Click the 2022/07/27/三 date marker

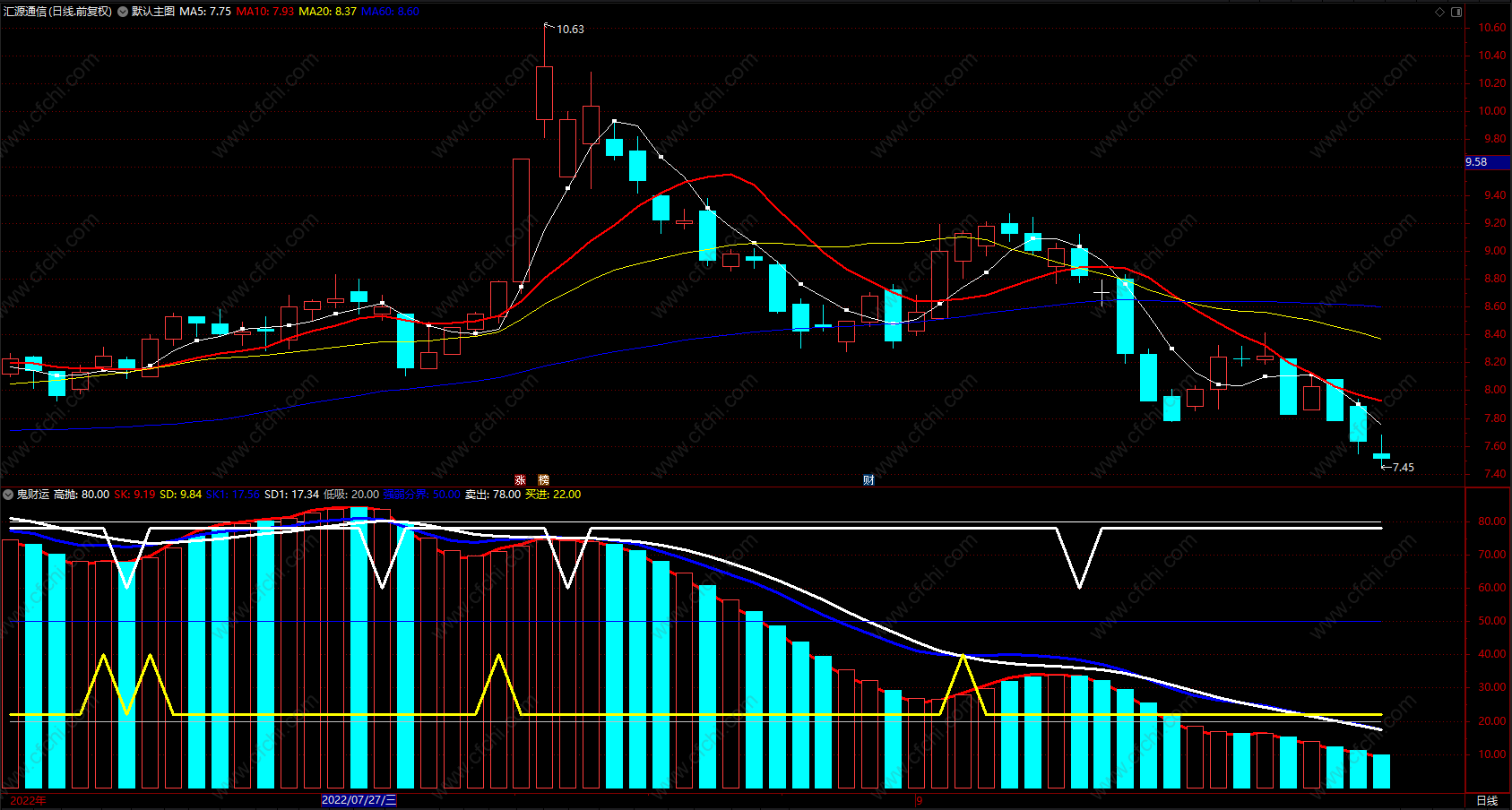pos(359,800)
